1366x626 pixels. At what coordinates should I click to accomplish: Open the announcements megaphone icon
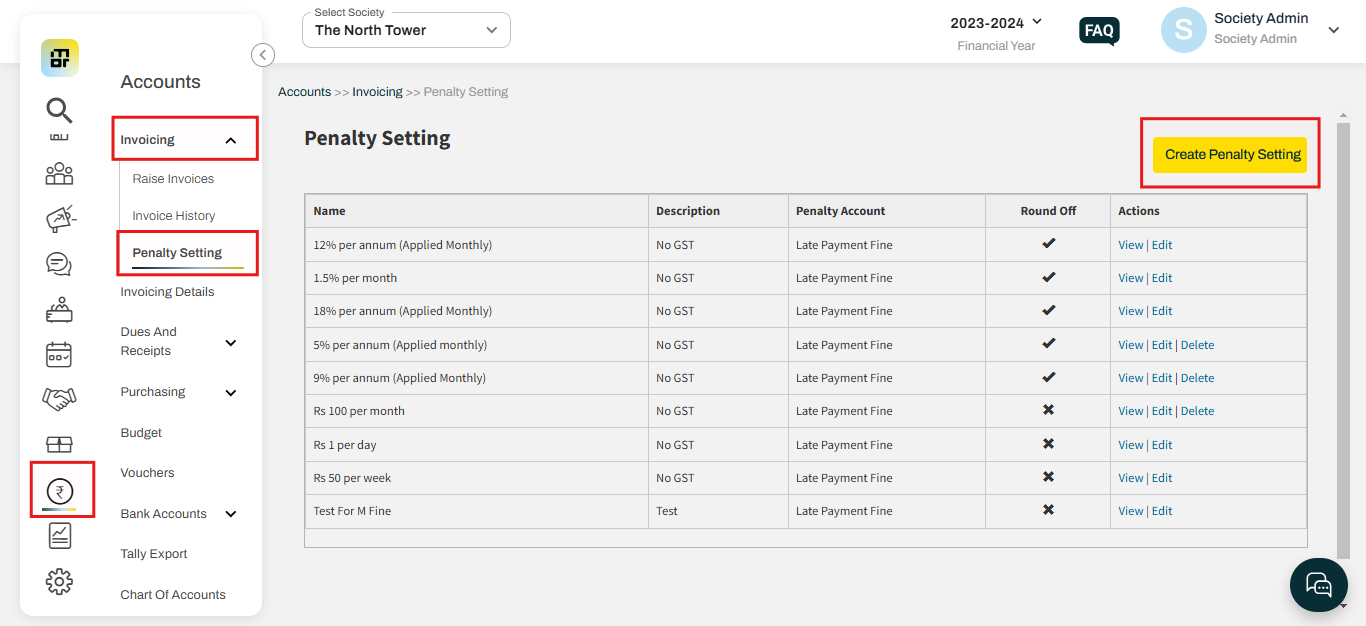(59, 218)
